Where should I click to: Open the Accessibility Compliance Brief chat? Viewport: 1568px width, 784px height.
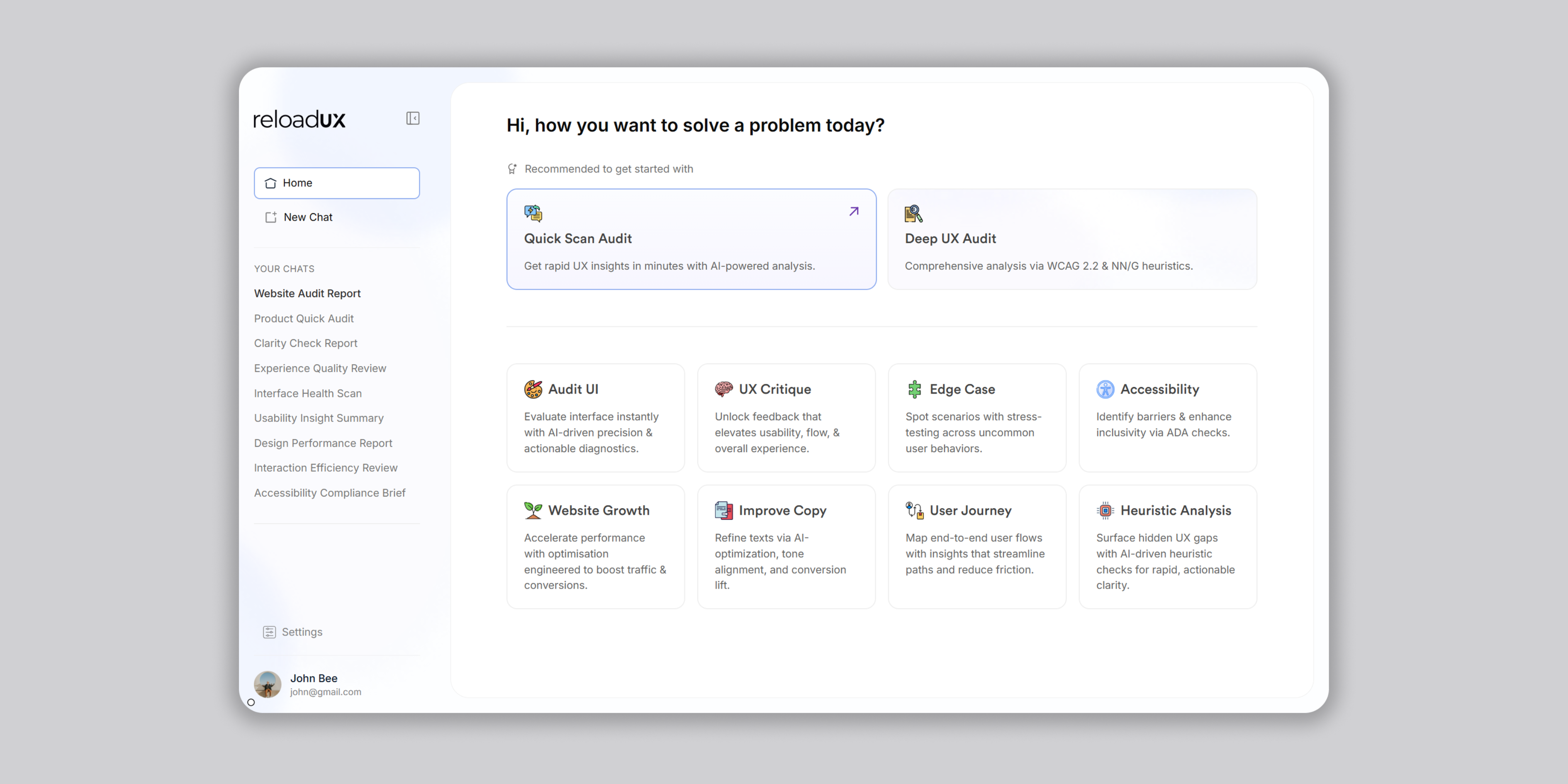click(x=329, y=492)
